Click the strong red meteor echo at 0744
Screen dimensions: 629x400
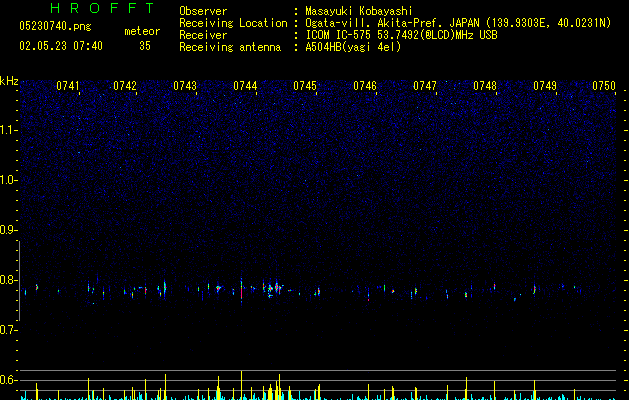click(x=241, y=292)
